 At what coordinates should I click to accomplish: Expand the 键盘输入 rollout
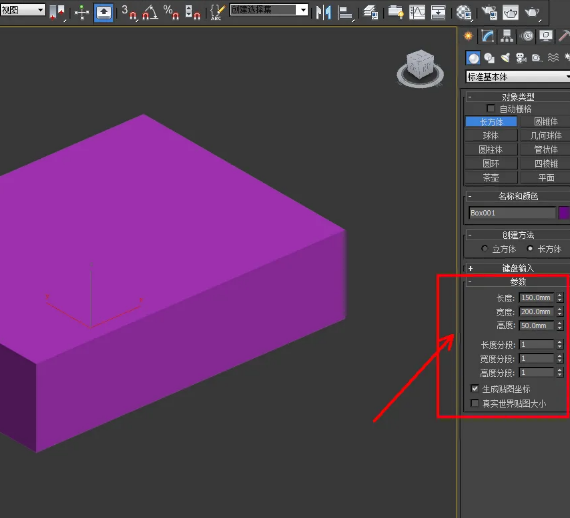(518, 268)
